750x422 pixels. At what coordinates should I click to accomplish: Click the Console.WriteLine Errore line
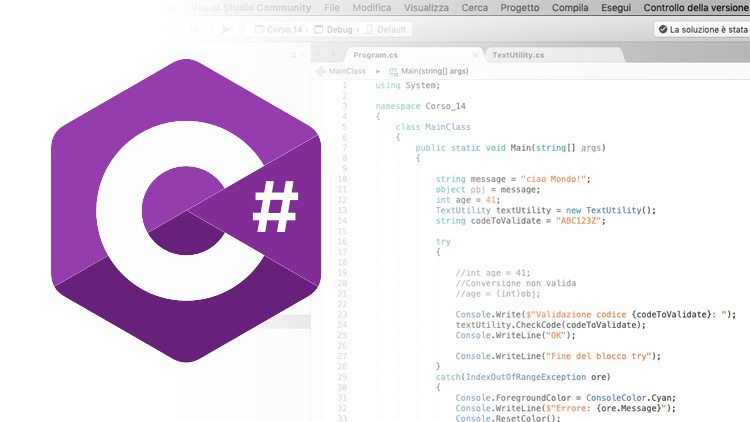click(x=566, y=408)
